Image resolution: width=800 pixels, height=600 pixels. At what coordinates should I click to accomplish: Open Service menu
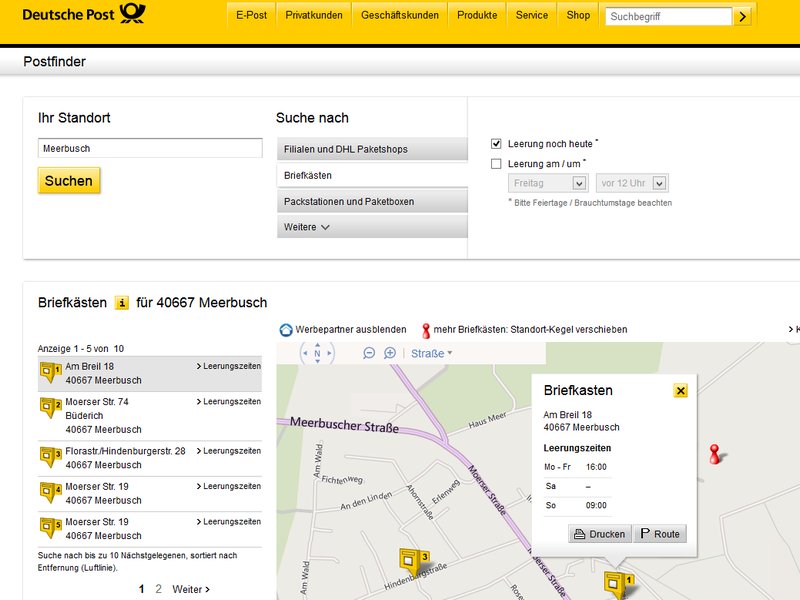(x=532, y=15)
